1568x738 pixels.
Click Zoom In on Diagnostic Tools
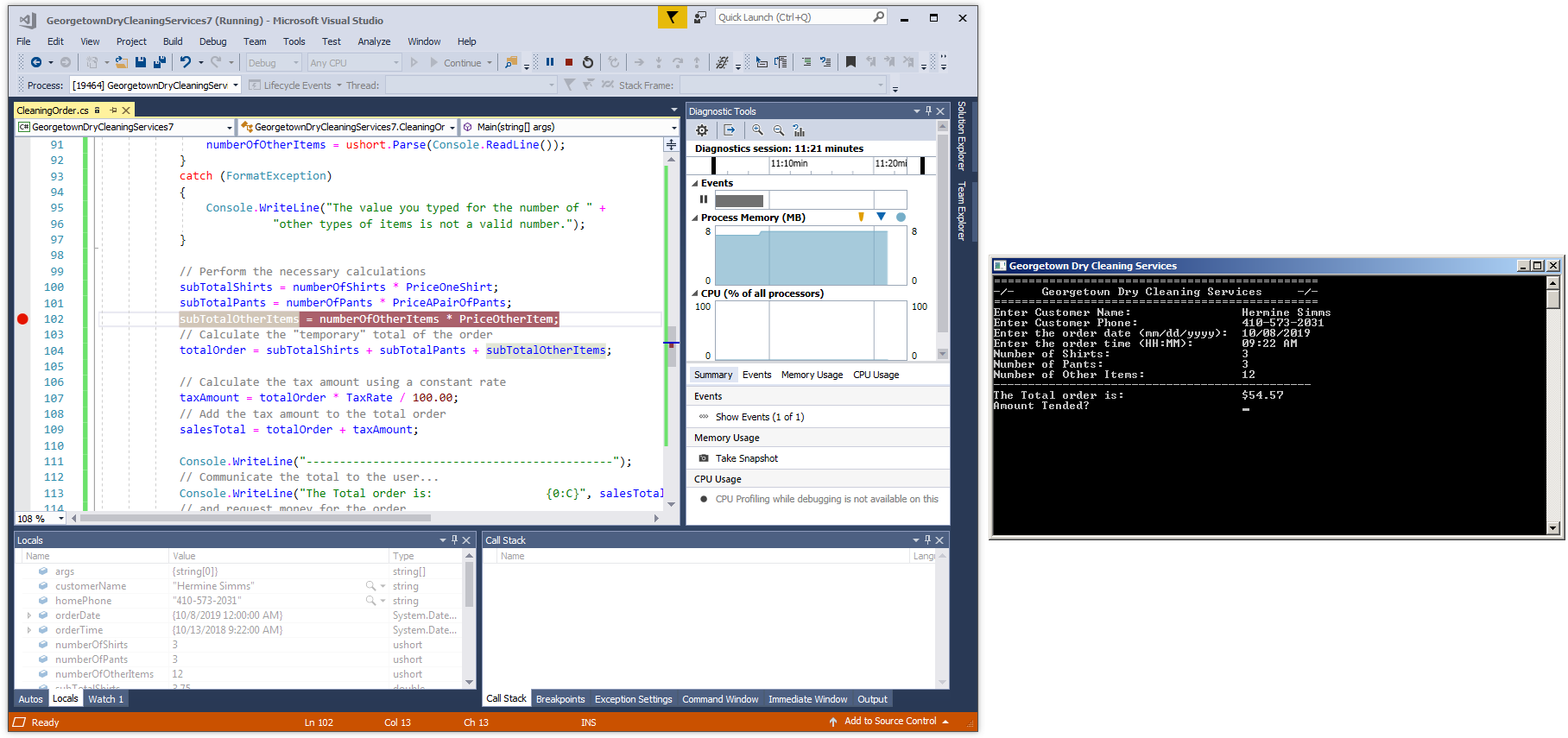click(757, 130)
